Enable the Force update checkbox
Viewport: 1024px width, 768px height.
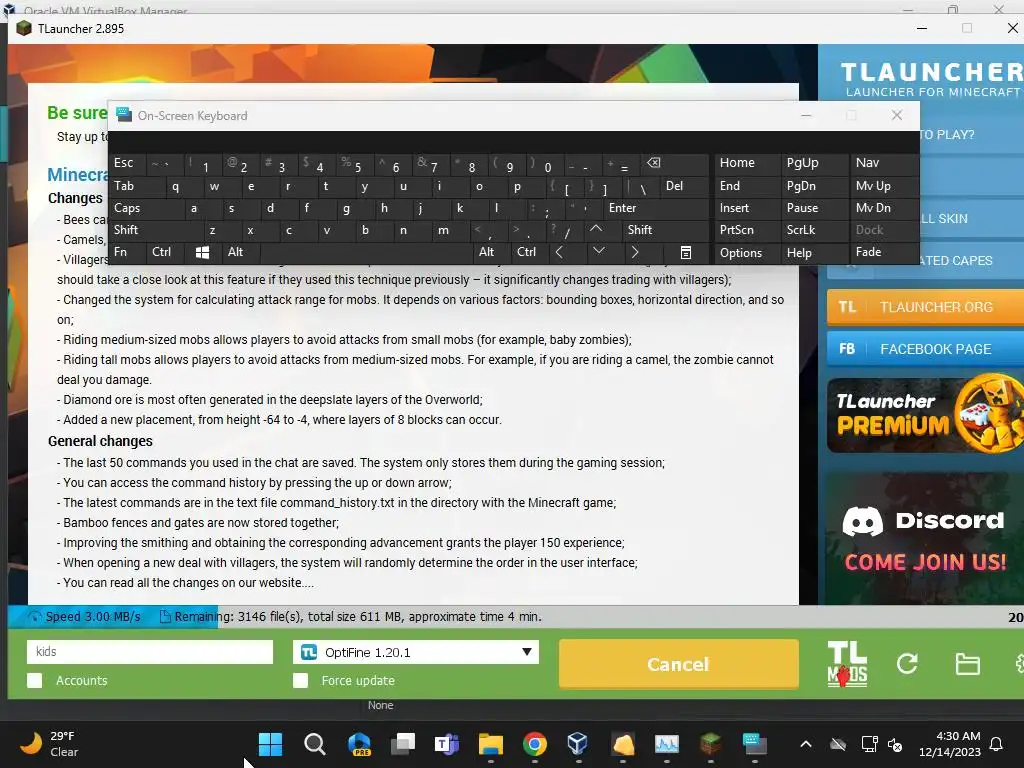[x=300, y=680]
